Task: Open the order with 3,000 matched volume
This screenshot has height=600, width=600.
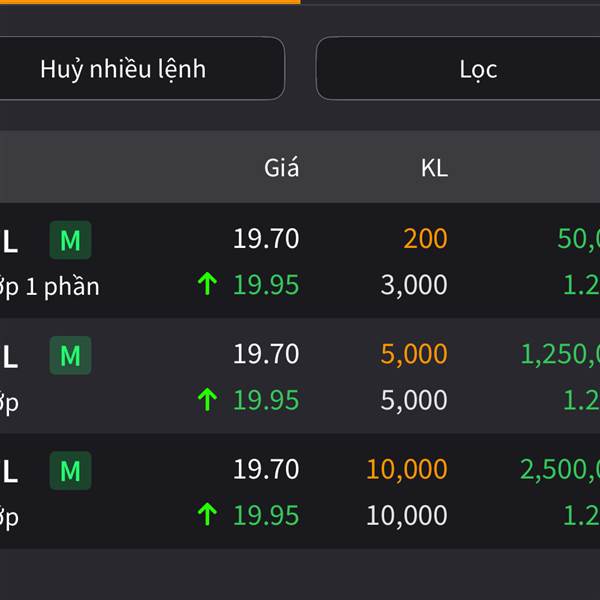Action: pos(300,261)
